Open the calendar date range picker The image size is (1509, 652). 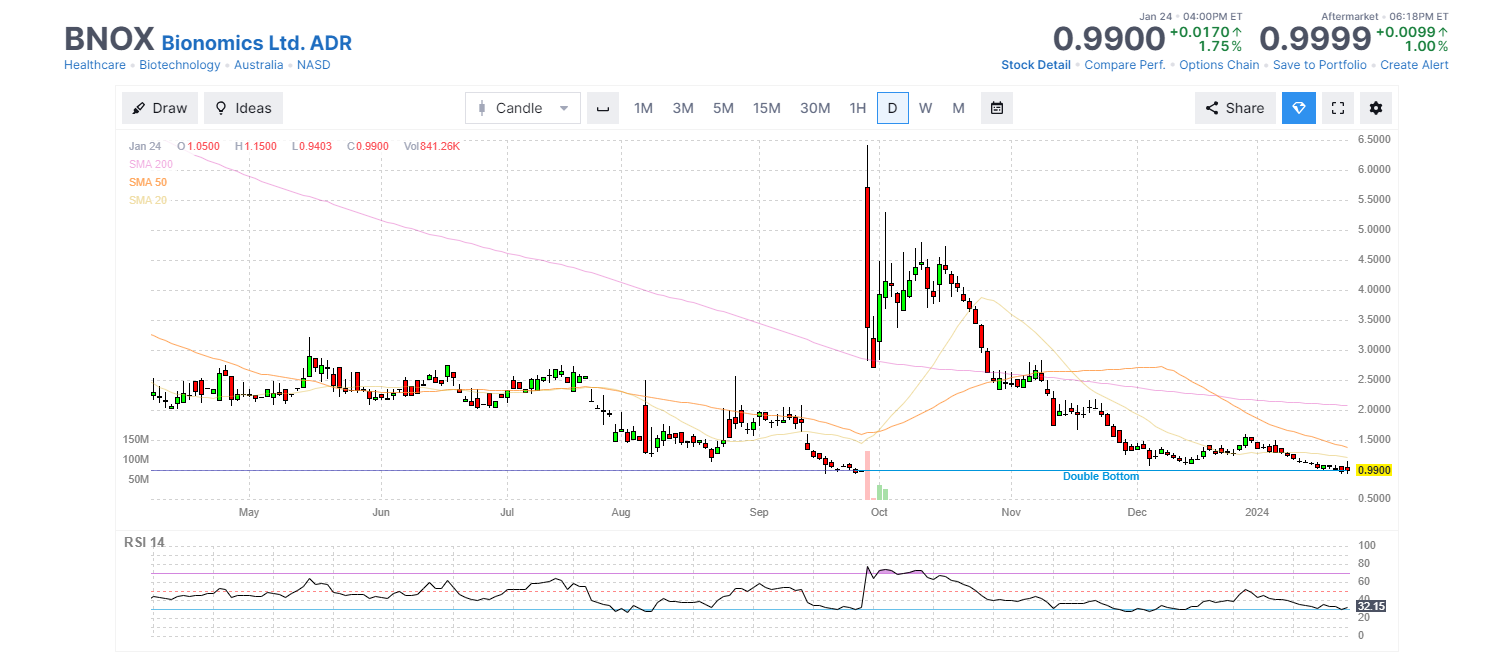[997, 108]
